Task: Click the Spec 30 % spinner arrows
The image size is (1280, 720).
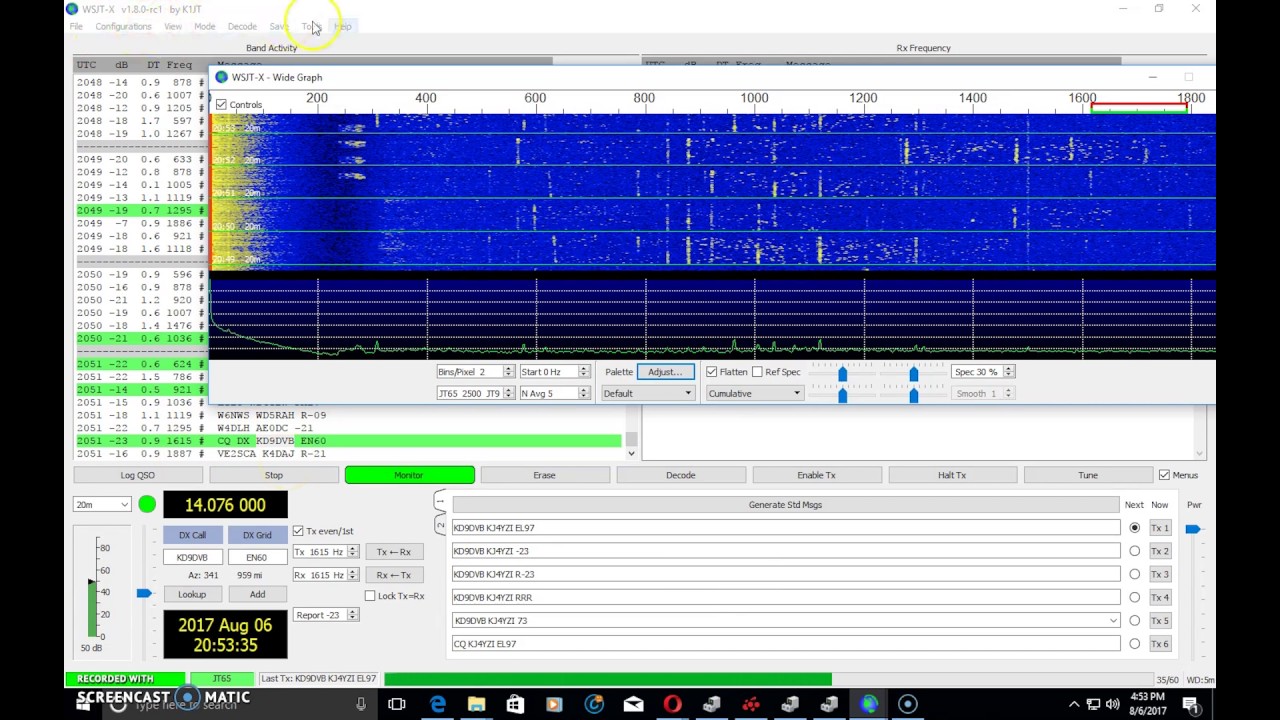Action: (x=1008, y=372)
